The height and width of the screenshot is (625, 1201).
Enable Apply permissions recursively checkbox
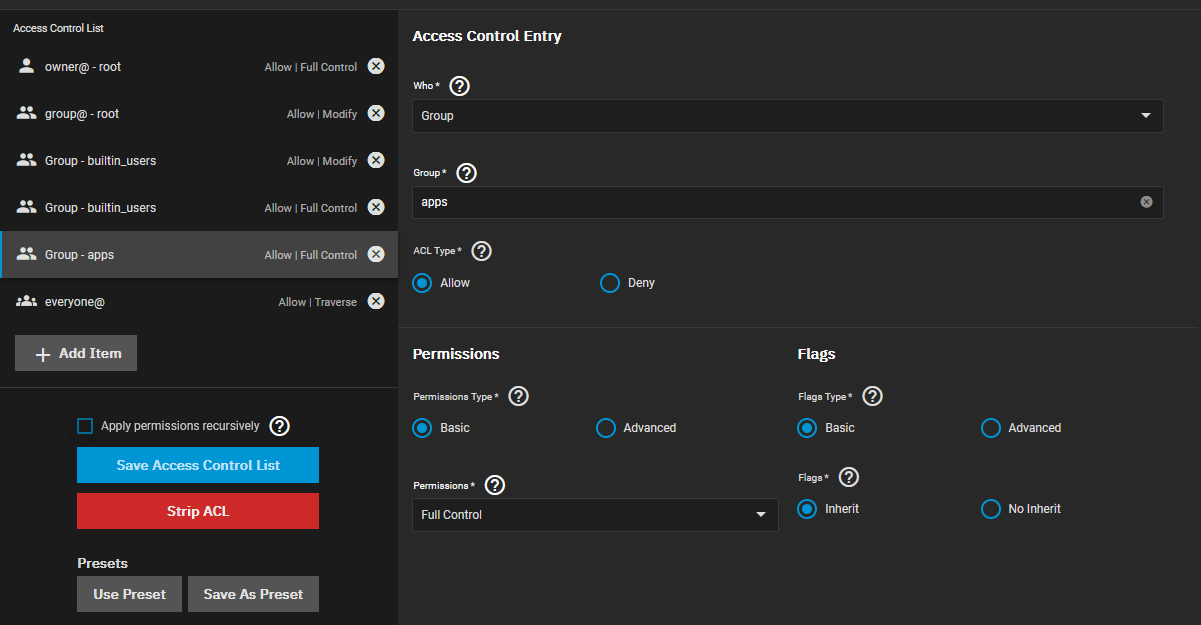point(85,426)
